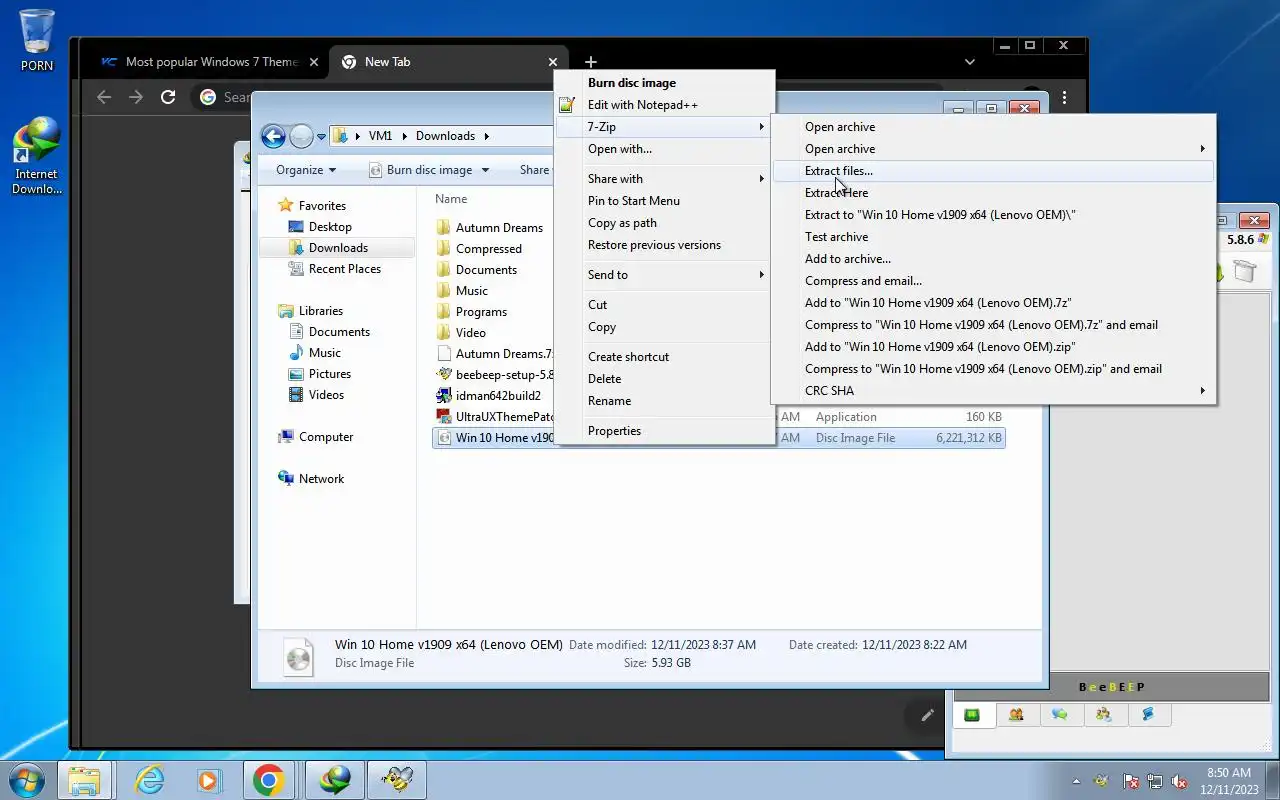Click Delete in context menu
The image size is (1280, 800).
coord(664,379)
